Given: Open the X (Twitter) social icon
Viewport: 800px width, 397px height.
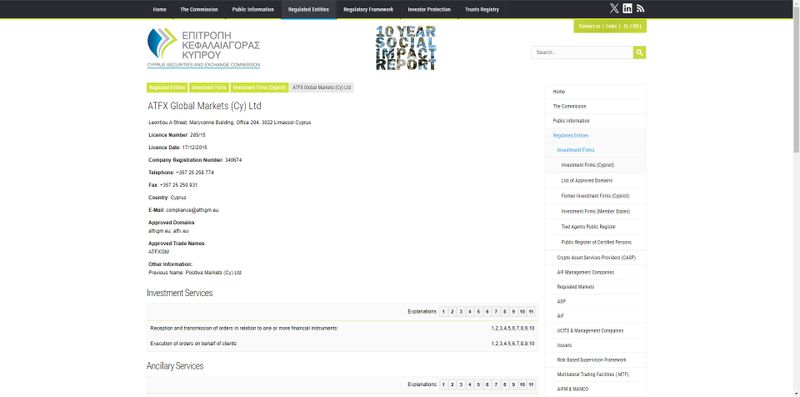Looking at the screenshot, I should tap(614, 8).
